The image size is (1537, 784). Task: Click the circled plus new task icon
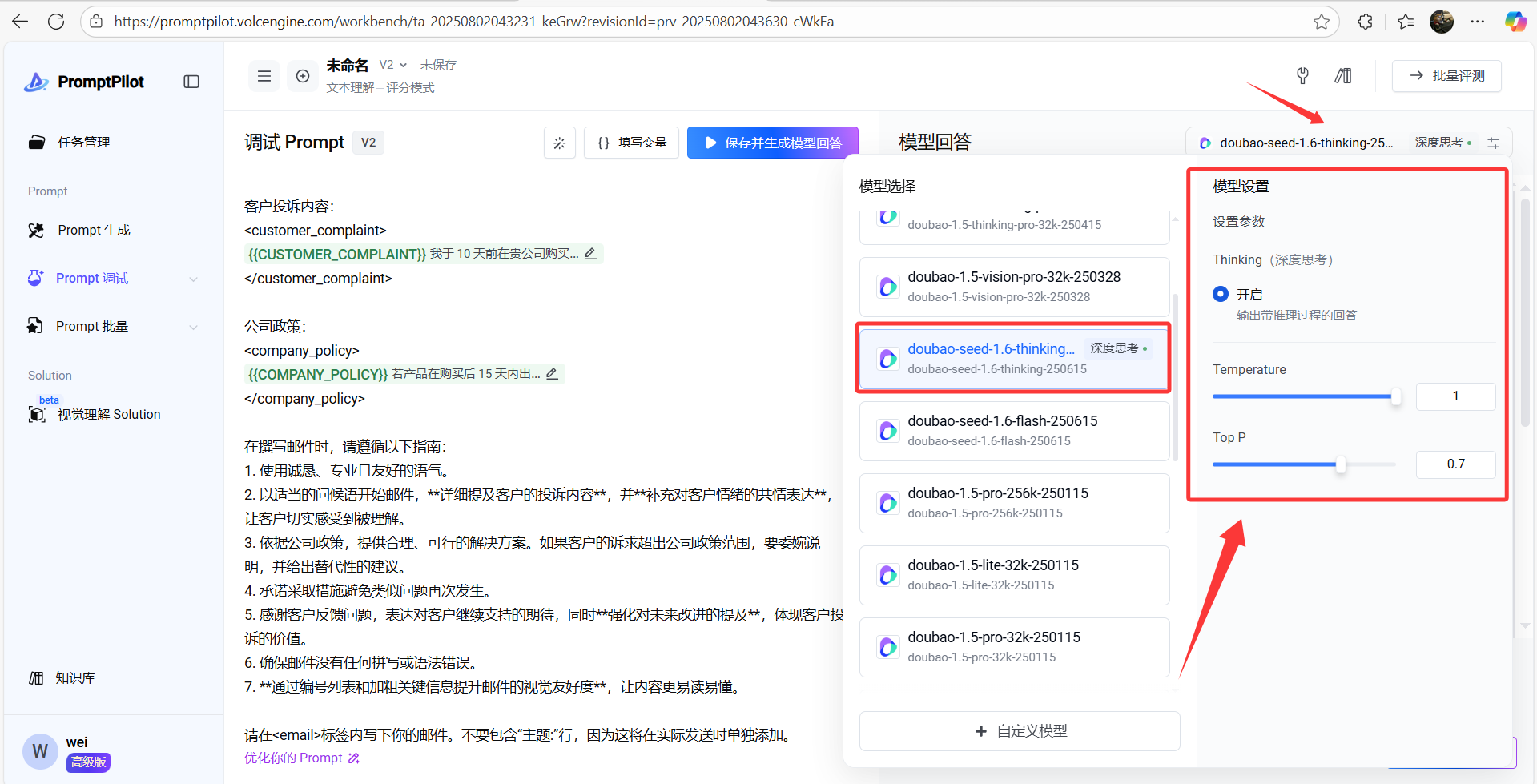[303, 76]
